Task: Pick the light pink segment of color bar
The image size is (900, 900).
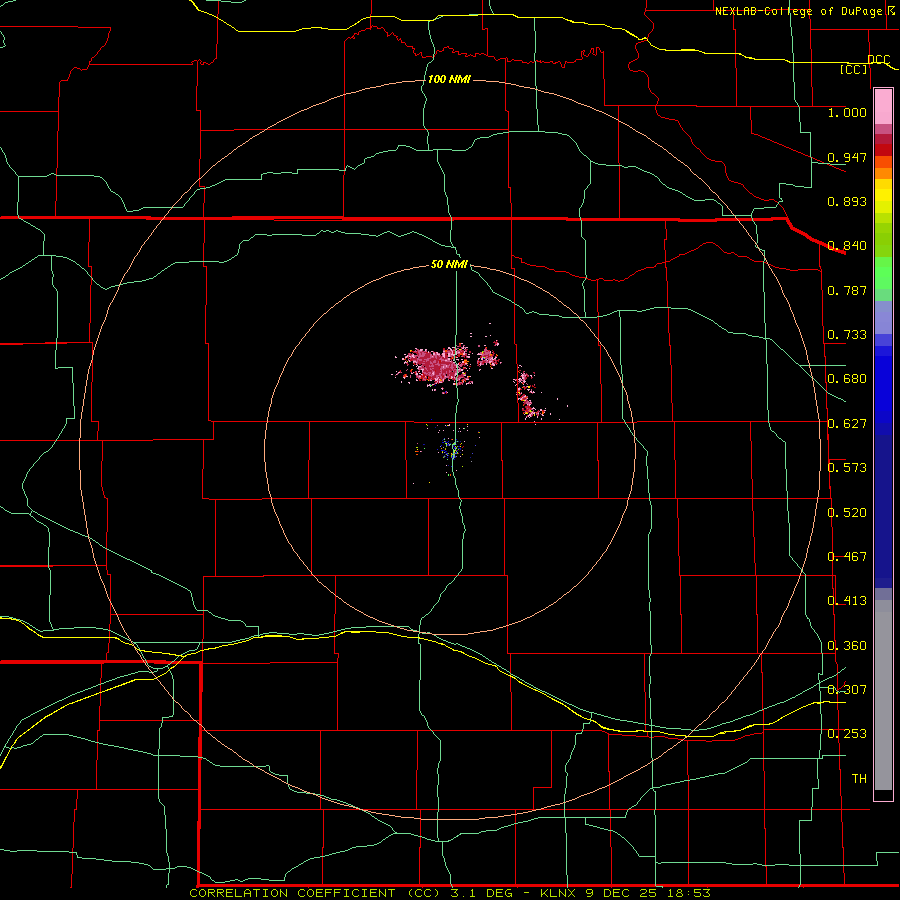Action: [x=883, y=107]
